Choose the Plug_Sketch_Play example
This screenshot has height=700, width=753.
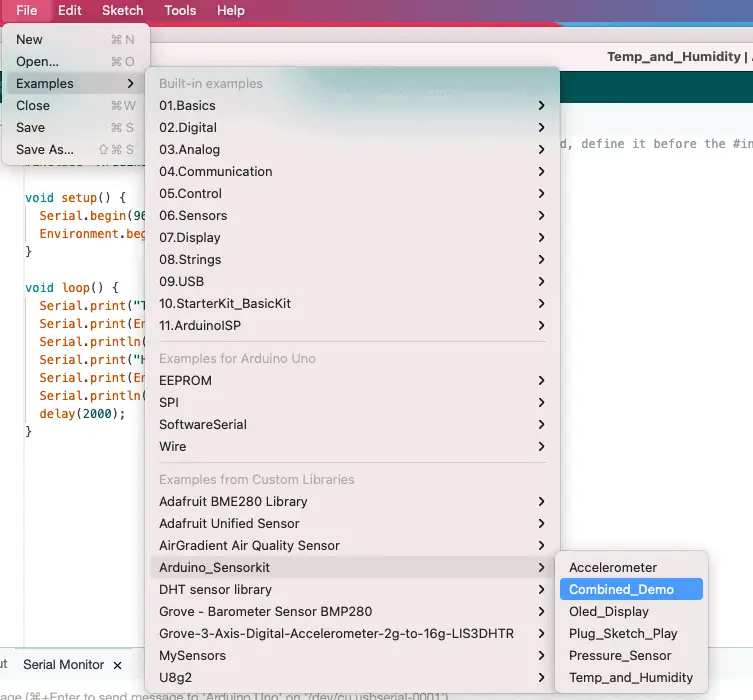click(623, 633)
